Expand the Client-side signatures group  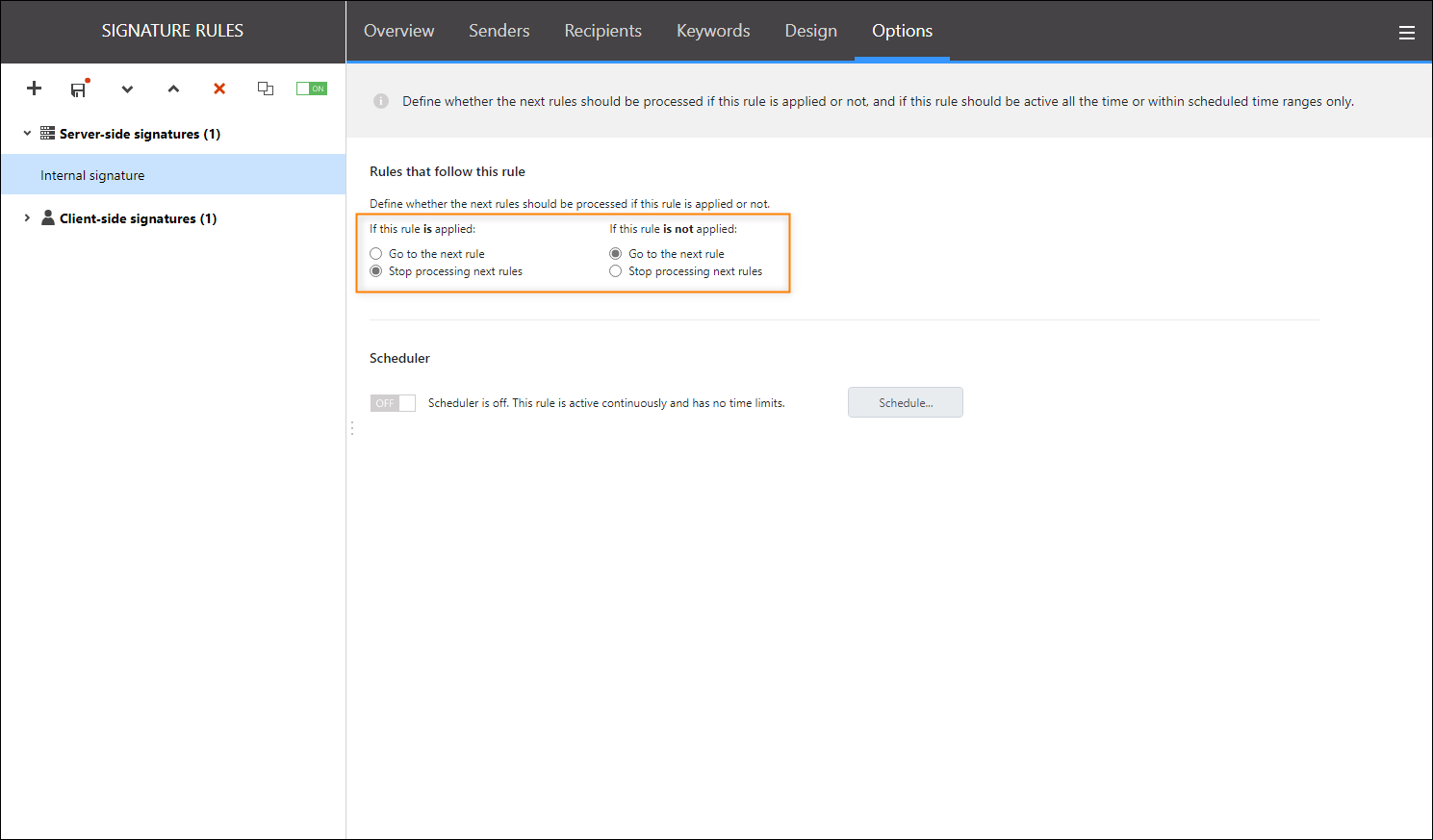coord(26,217)
